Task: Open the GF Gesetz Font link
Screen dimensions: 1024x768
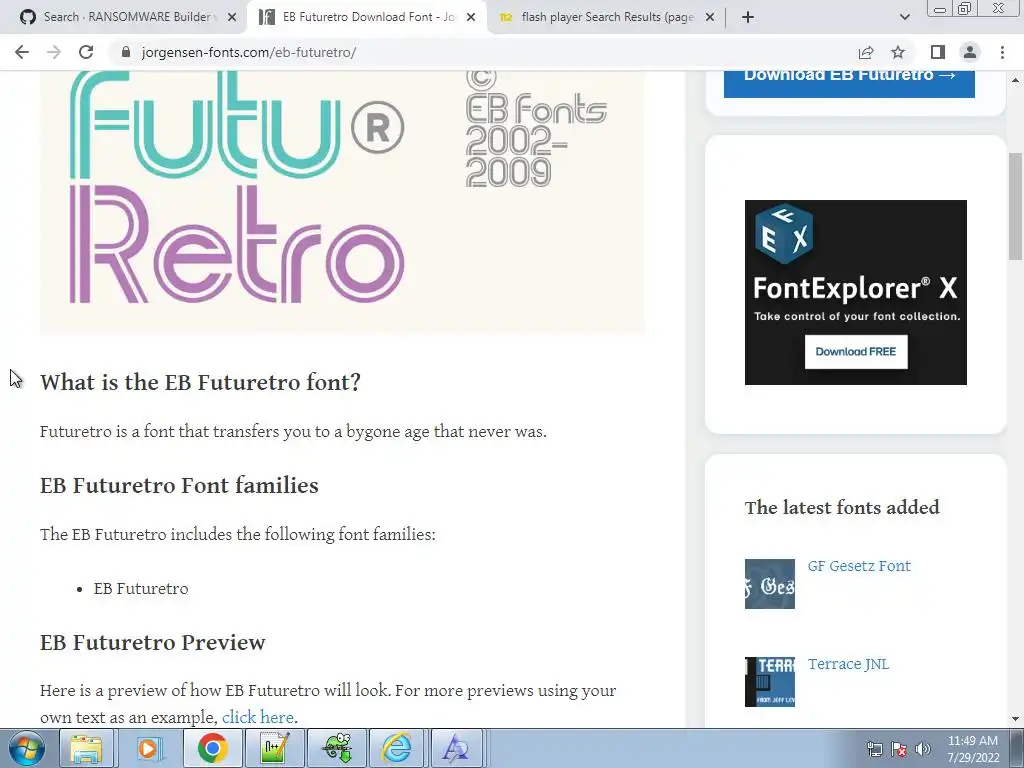Action: click(x=859, y=566)
